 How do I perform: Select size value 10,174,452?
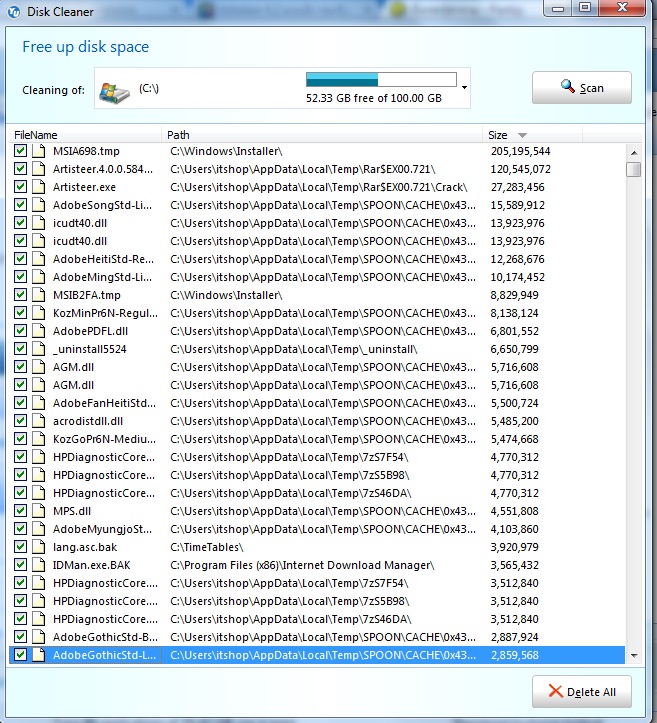(x=517, y=277)
